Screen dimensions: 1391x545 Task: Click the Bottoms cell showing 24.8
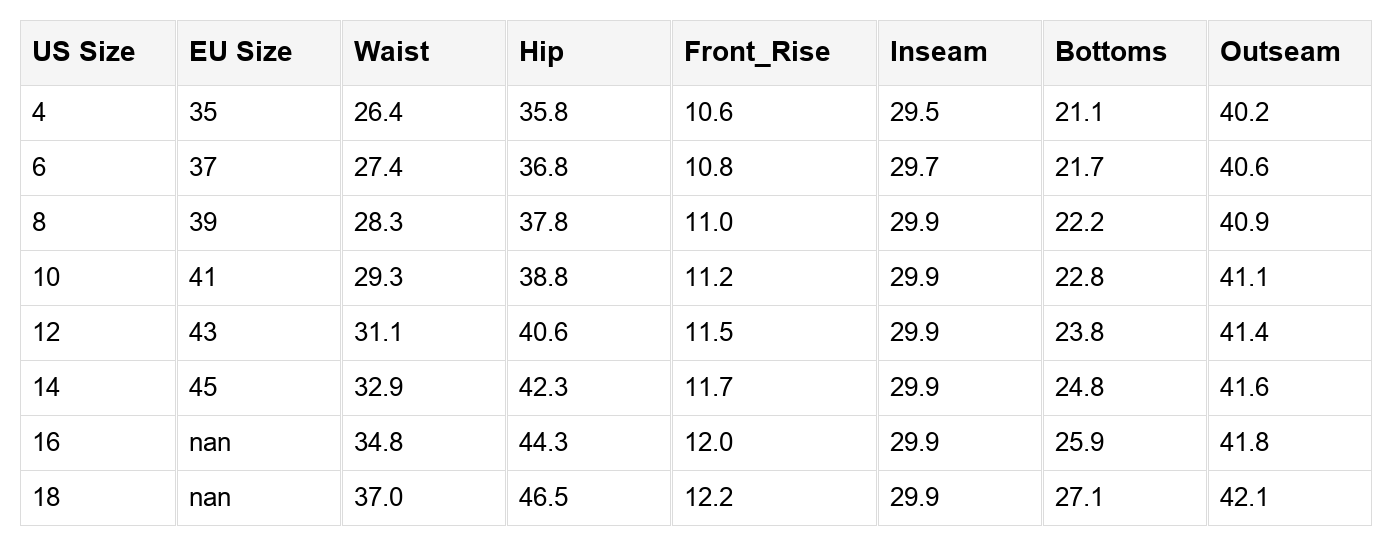point(1079,387)
